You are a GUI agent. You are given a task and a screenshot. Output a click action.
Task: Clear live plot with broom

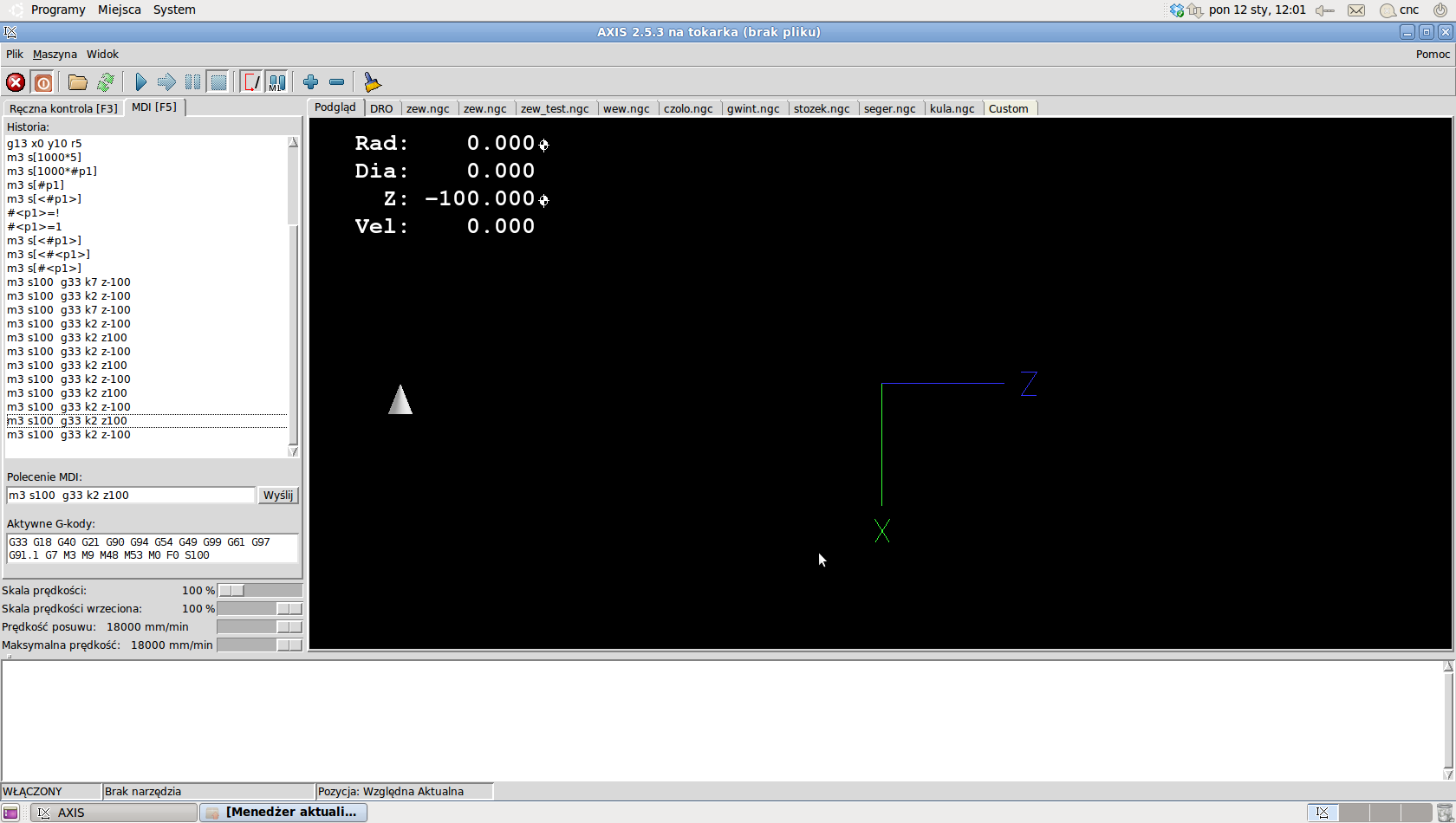(372, 82)
